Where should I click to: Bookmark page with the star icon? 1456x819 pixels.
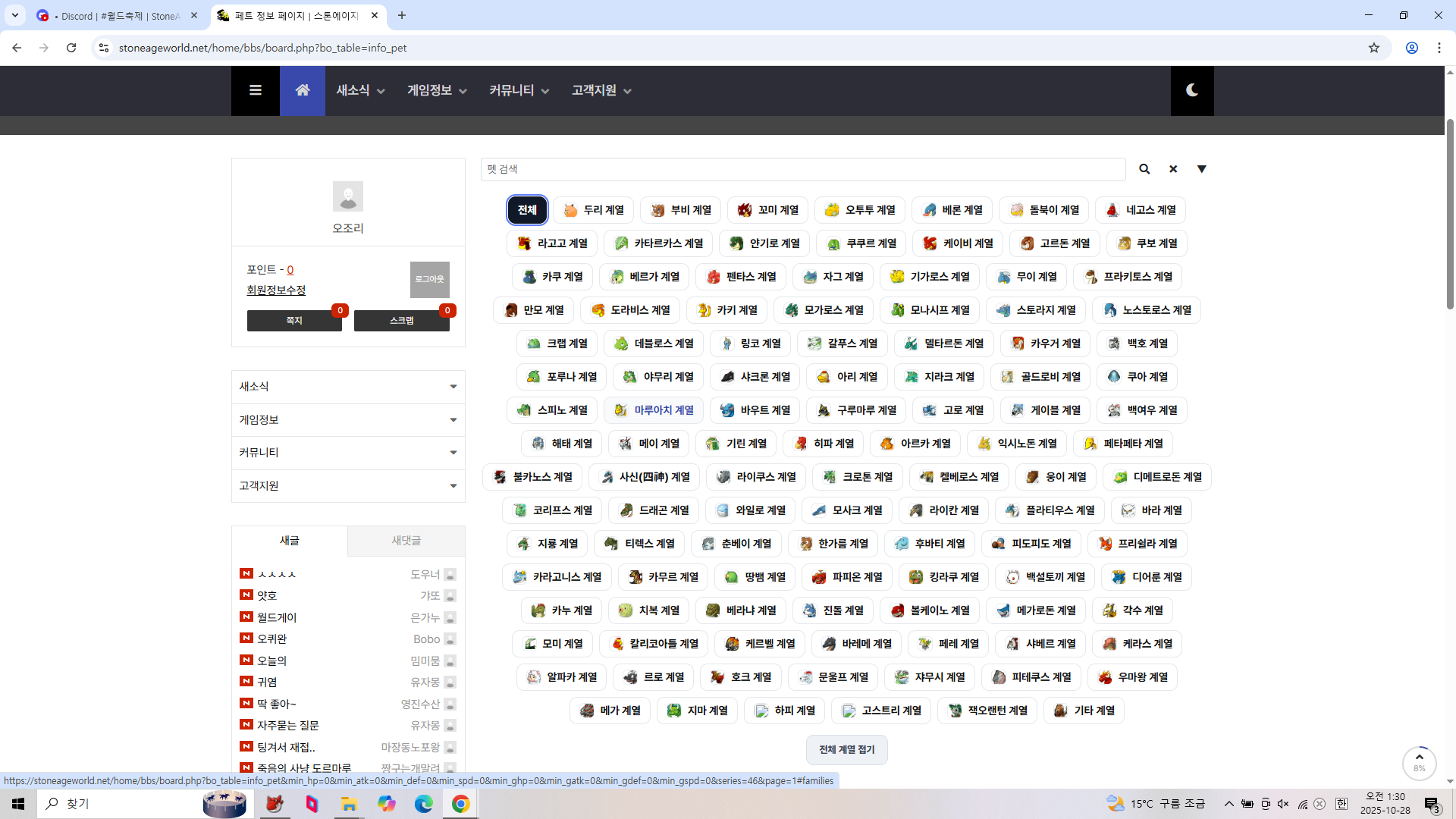point(1373,48)
